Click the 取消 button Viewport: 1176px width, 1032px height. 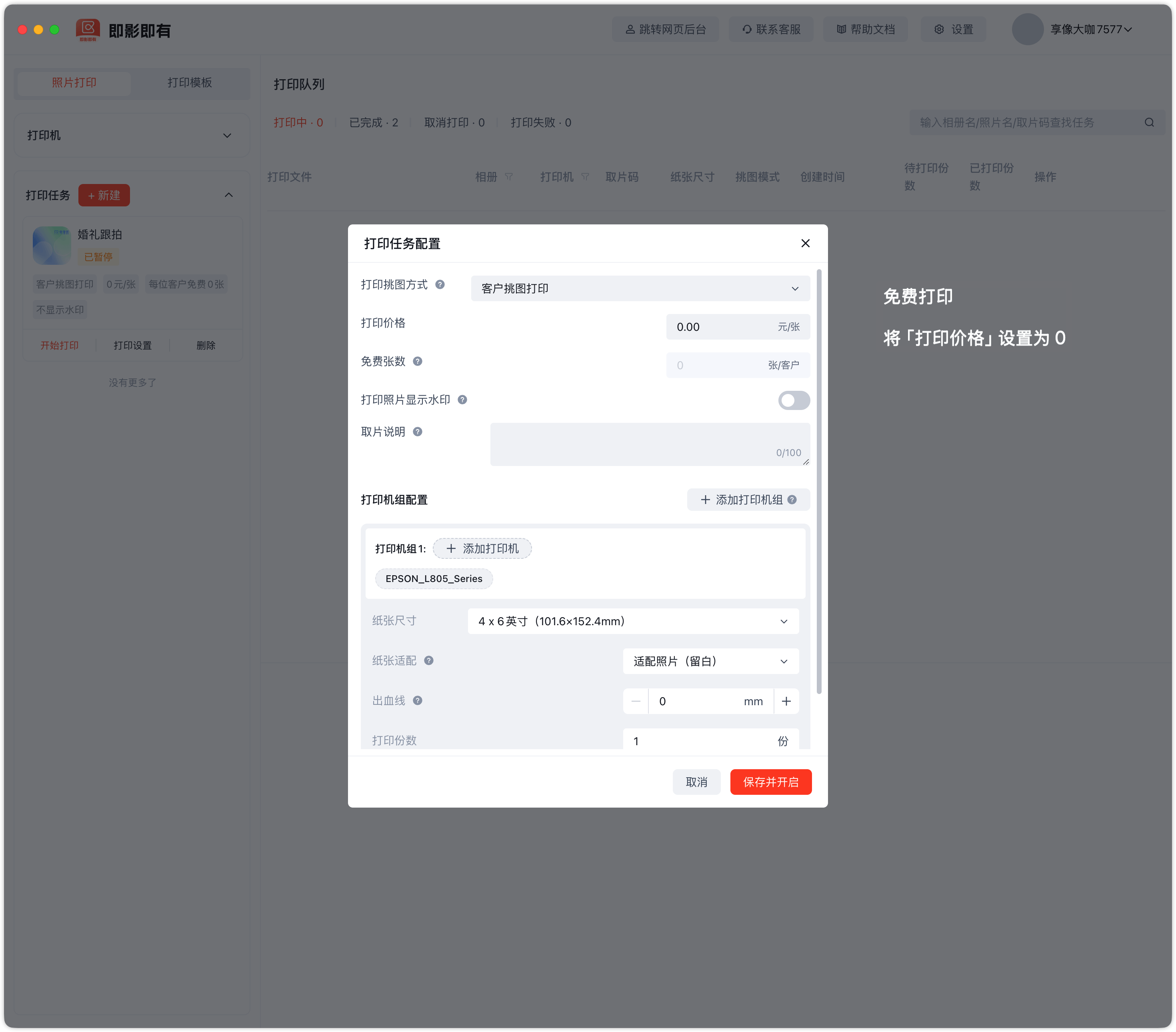coord(696,782)
